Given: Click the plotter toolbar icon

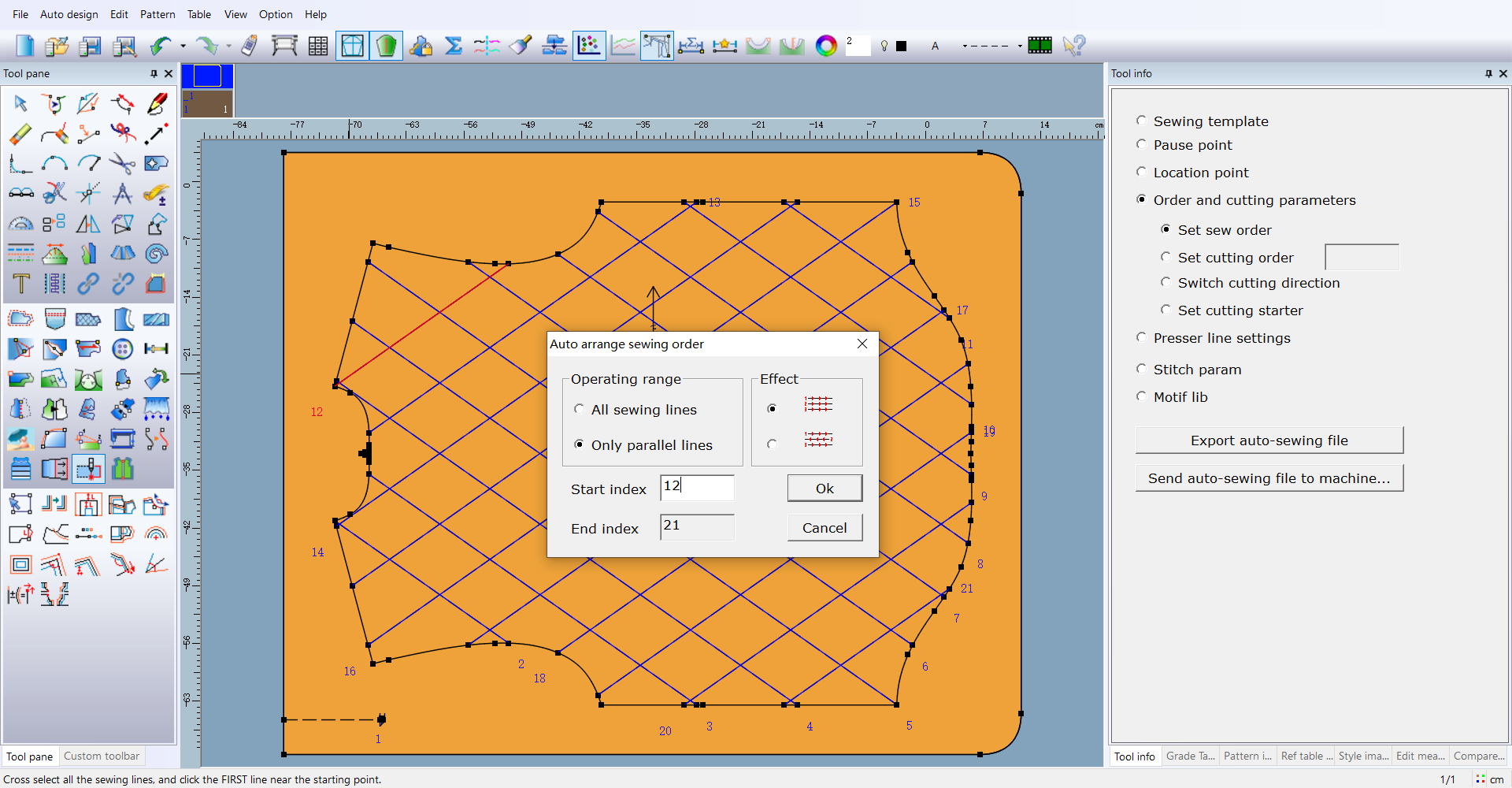Looking at the screenshot, I should [x=284, y=46].
